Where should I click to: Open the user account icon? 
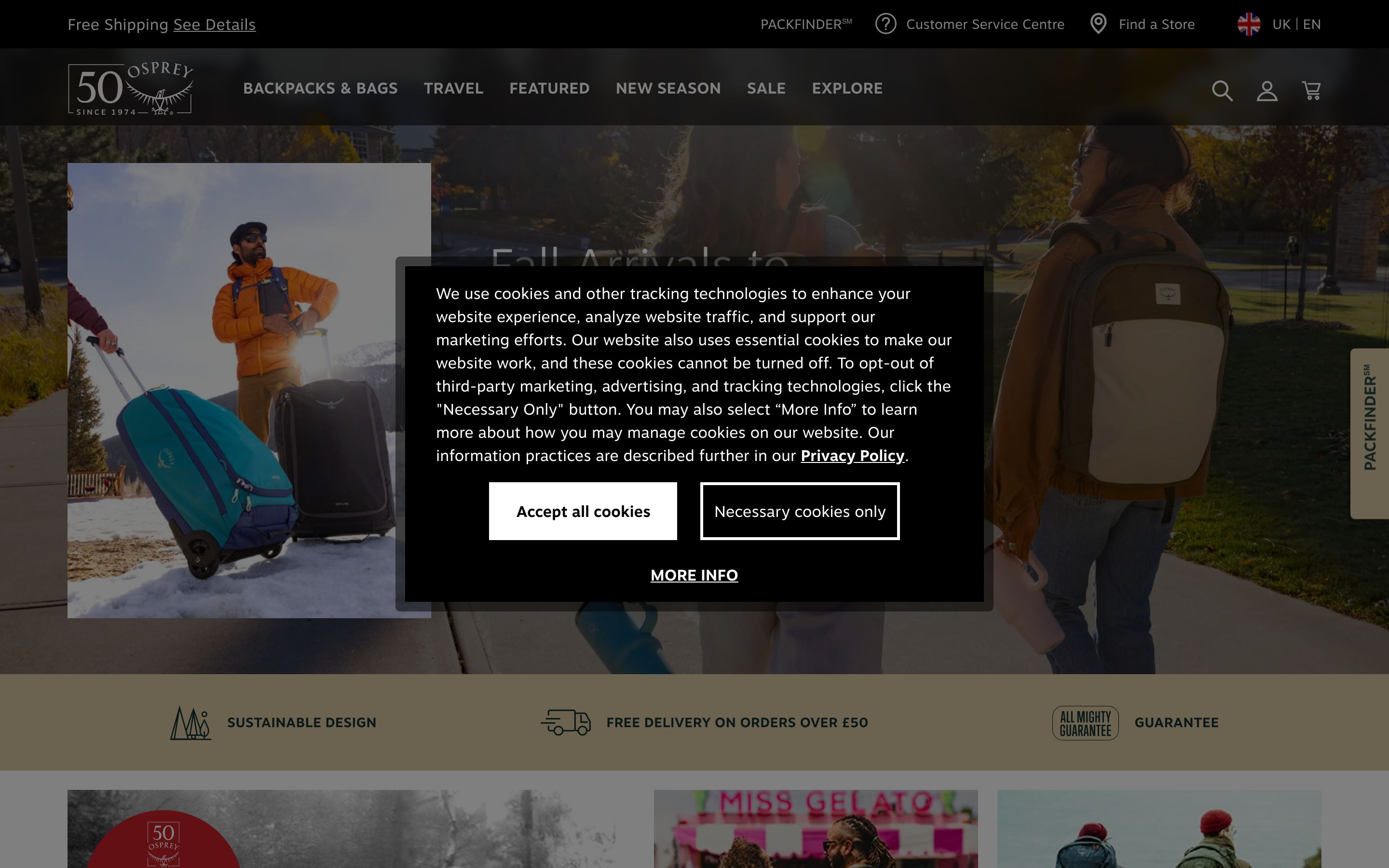click(x=1267, y=91)
